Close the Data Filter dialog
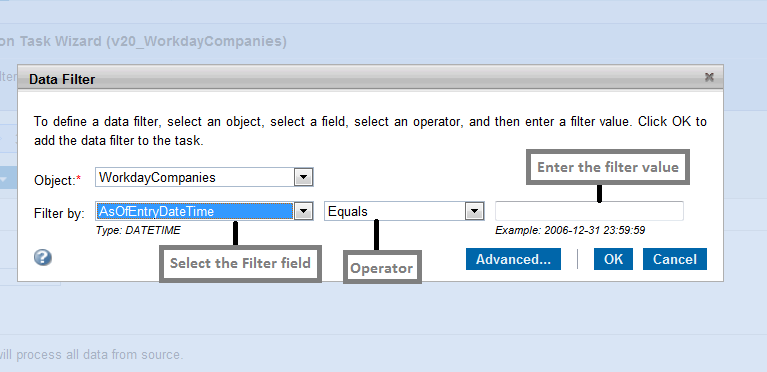The image size is (767, 372). pos(709,77)
